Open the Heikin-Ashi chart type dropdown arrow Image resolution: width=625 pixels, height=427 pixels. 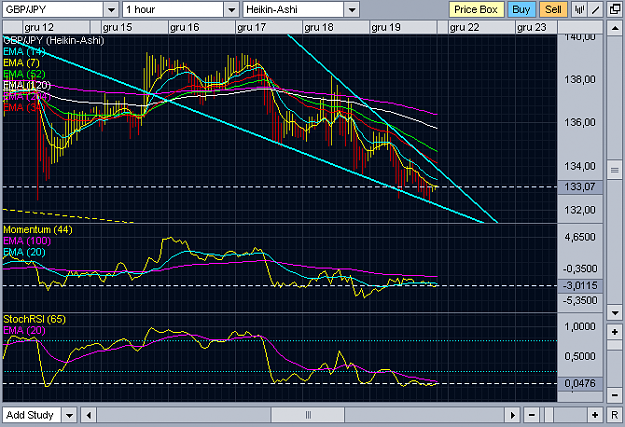(x=352, y=10)
